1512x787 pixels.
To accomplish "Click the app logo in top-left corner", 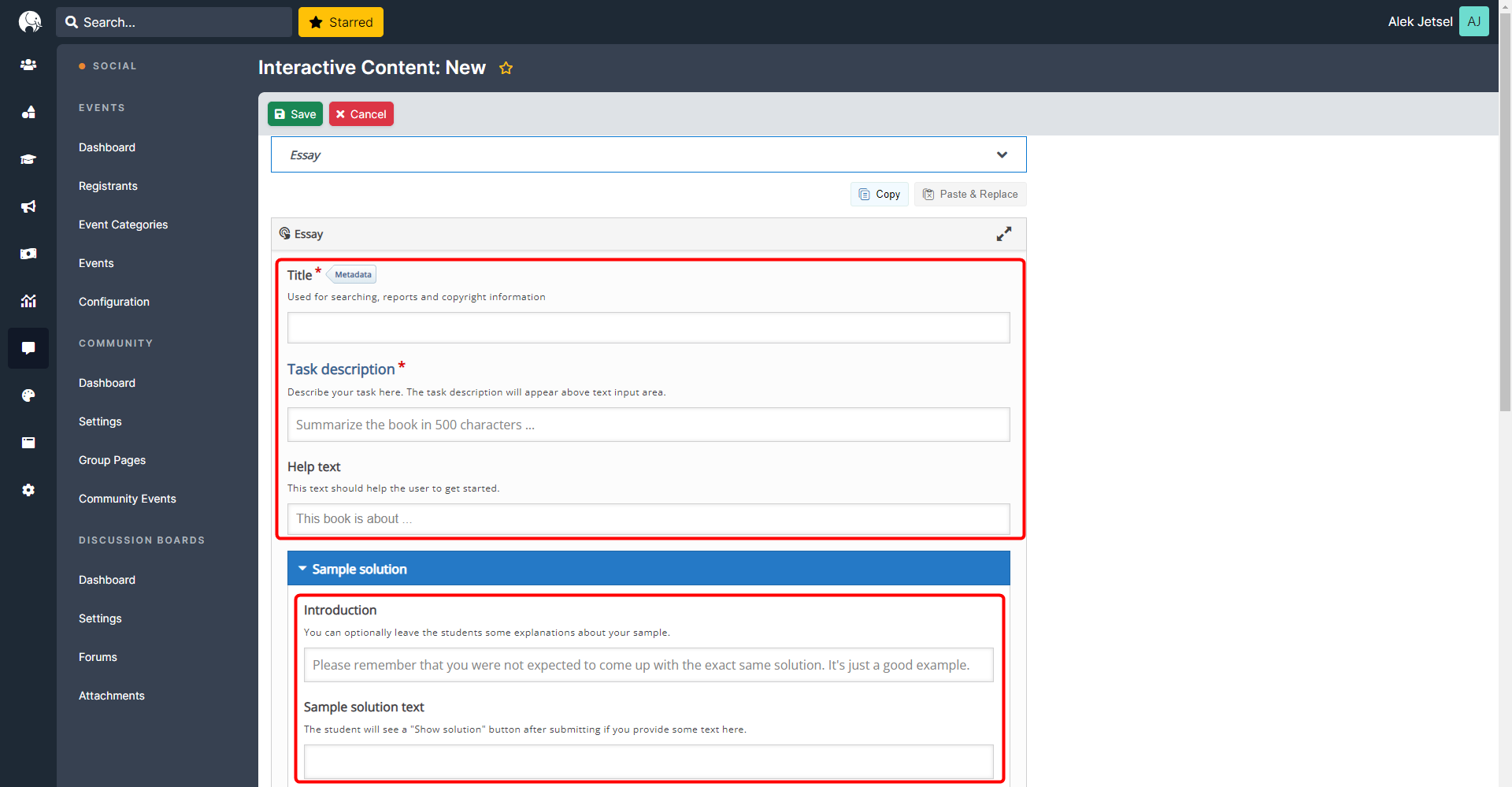I will [29, 21].
